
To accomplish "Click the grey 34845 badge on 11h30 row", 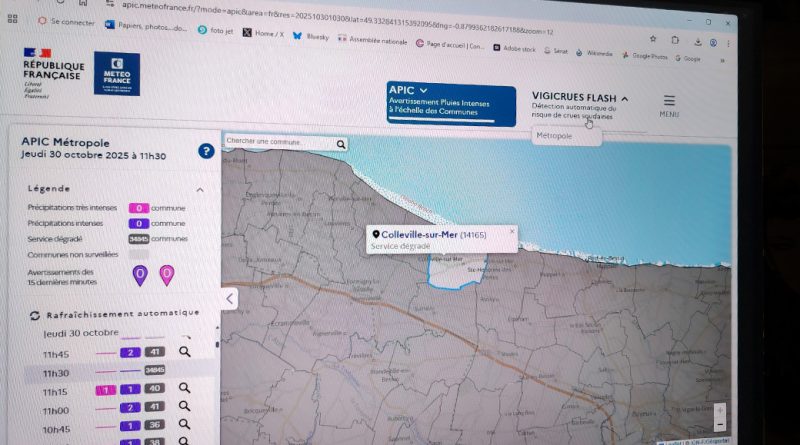I will pos(155,370).
